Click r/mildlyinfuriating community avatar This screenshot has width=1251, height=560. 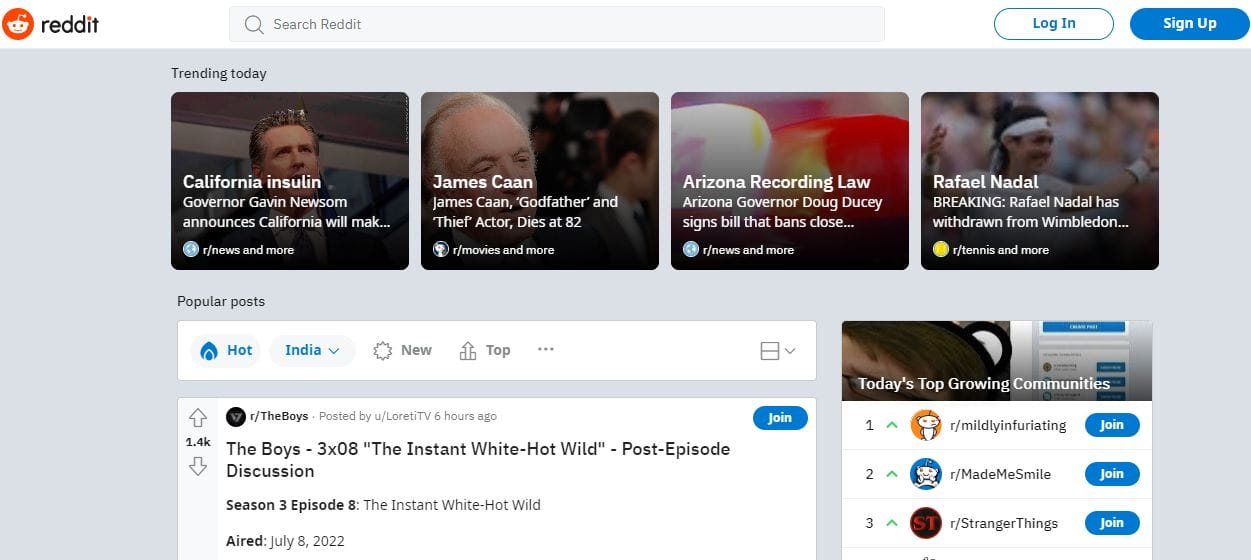point(926,425)
